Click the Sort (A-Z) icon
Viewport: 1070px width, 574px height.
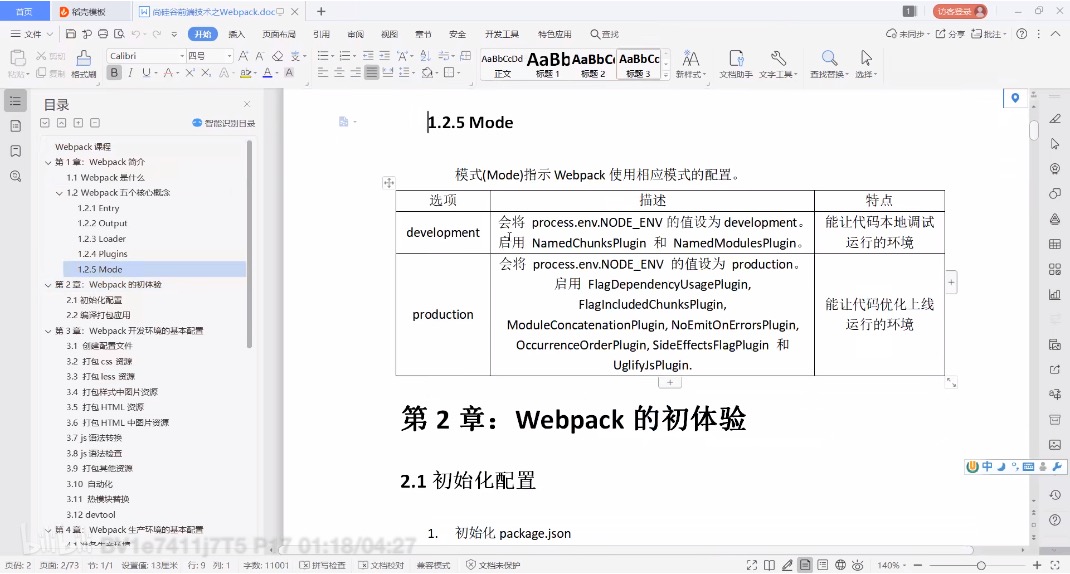pos(426,56)
